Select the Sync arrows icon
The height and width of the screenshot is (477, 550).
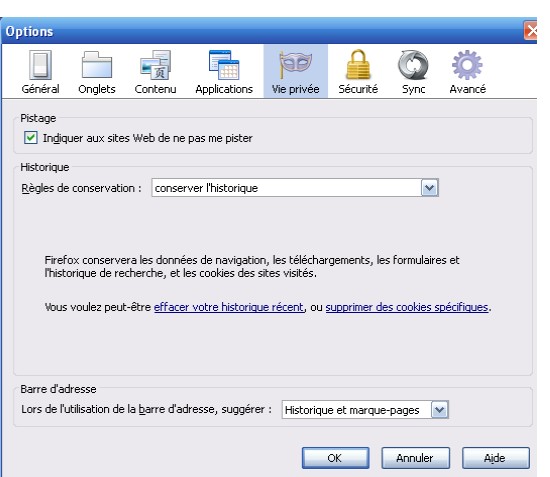[413, 65]
